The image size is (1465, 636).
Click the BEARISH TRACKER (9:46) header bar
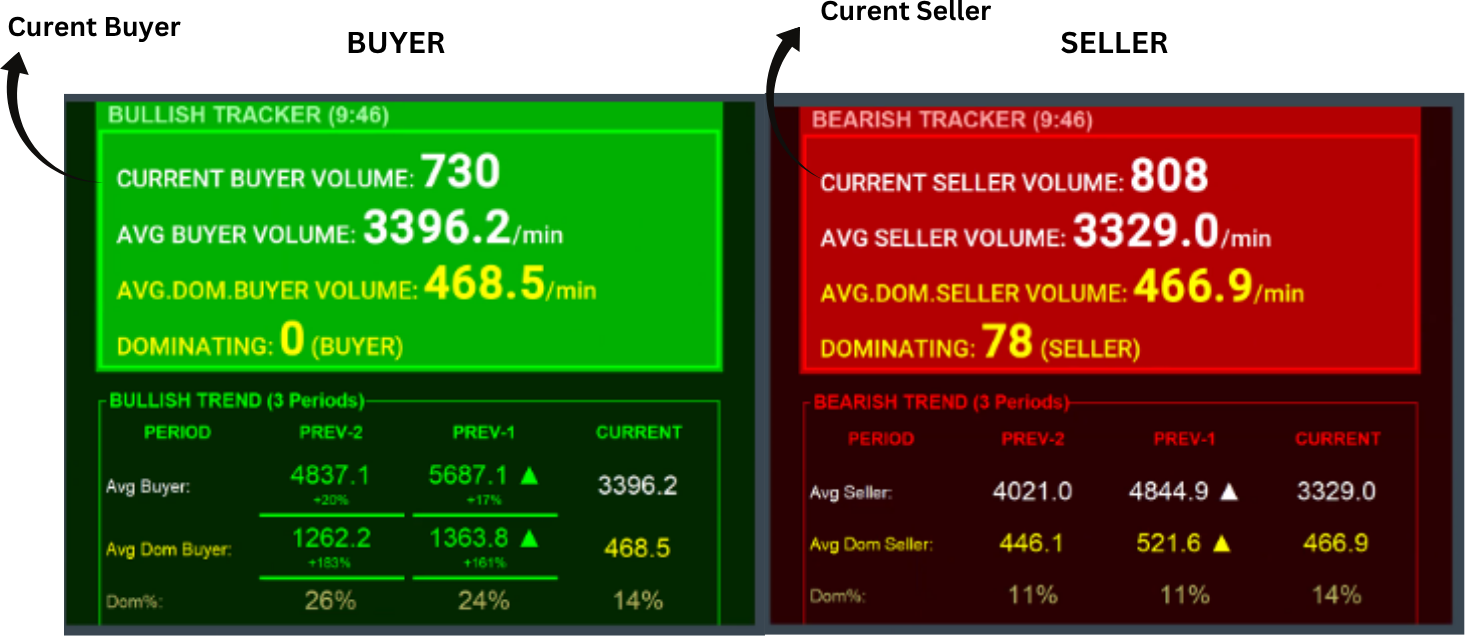coord(1100,116)
